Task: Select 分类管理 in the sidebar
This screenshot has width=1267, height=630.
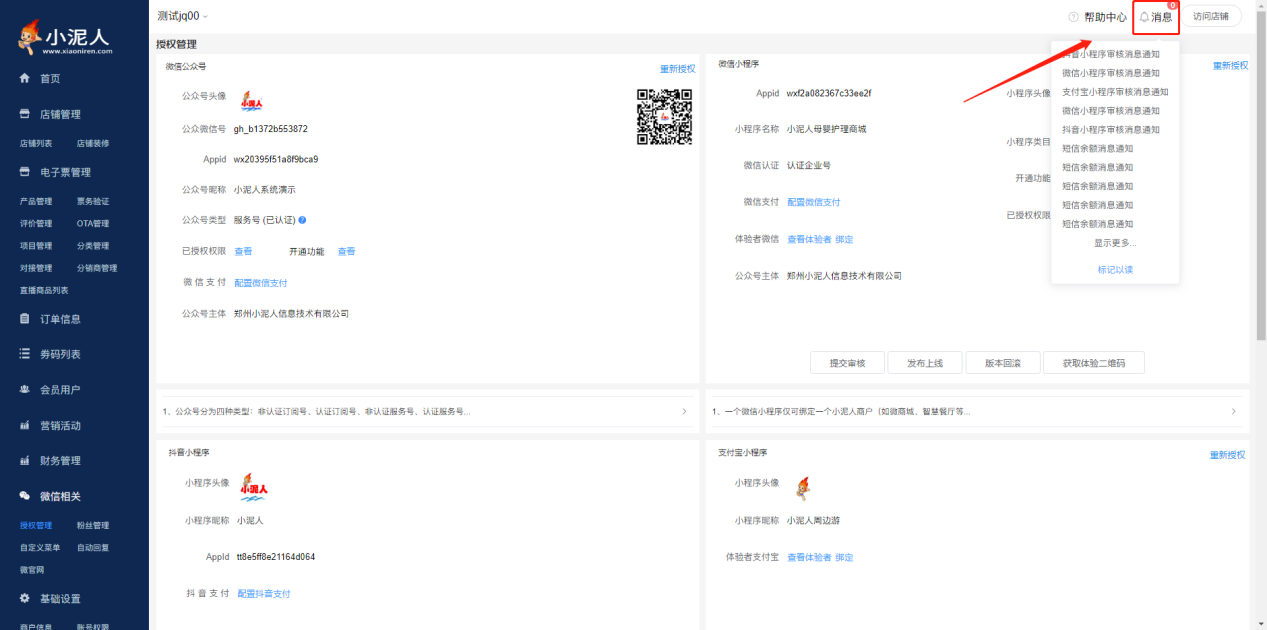Action: [93, 246]
